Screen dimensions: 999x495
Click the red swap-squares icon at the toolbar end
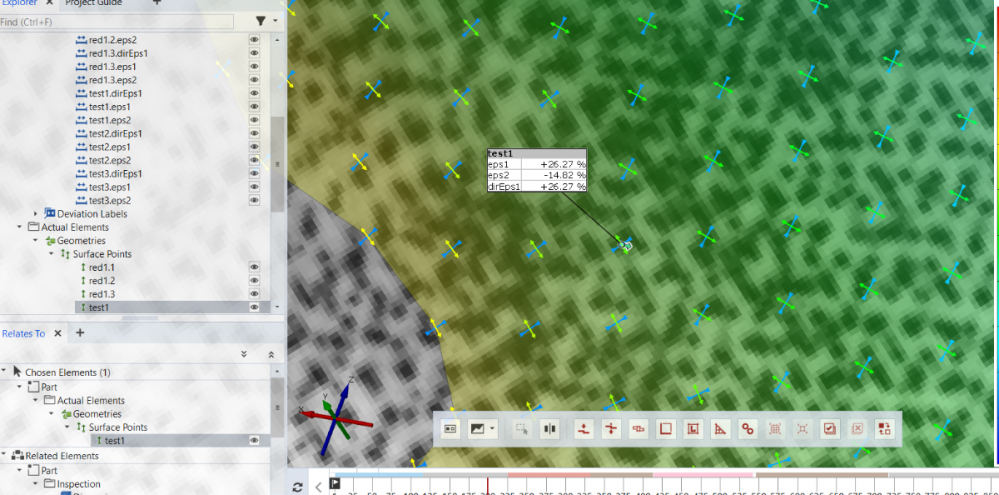click(884, 429)
